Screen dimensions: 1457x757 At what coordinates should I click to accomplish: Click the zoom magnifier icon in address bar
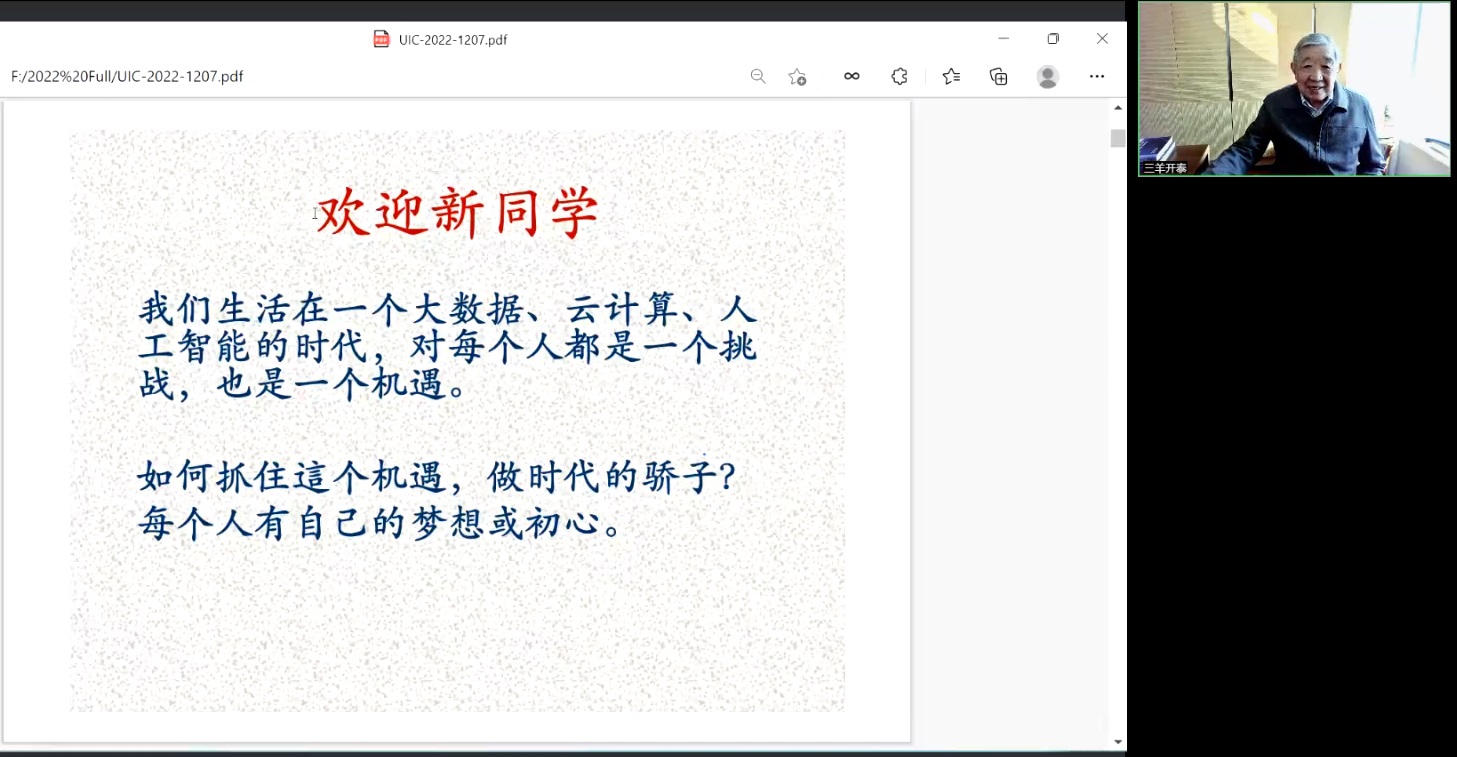tap(758, 77)
